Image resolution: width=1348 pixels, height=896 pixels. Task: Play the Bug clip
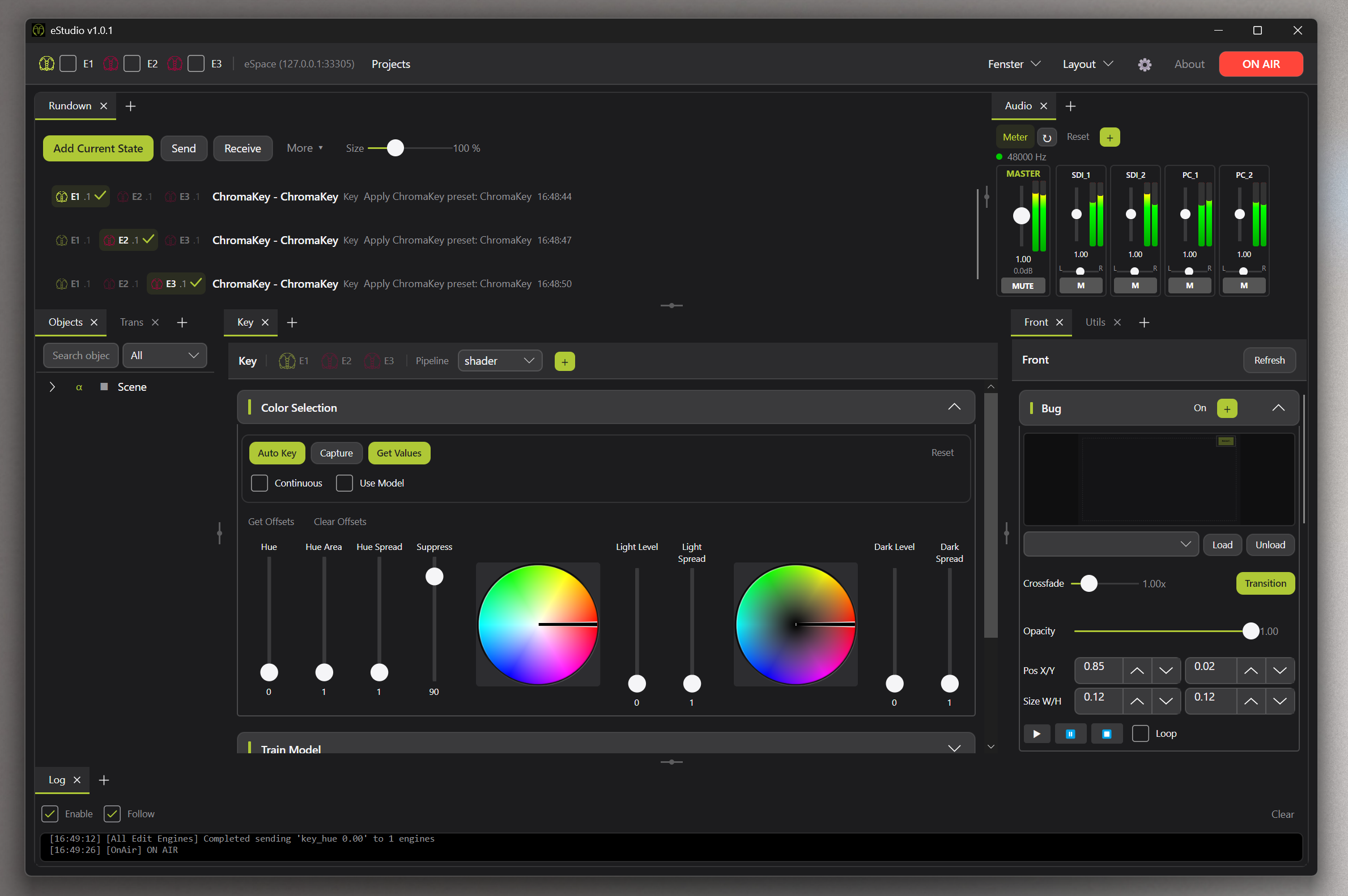(x=1036, y=733)
